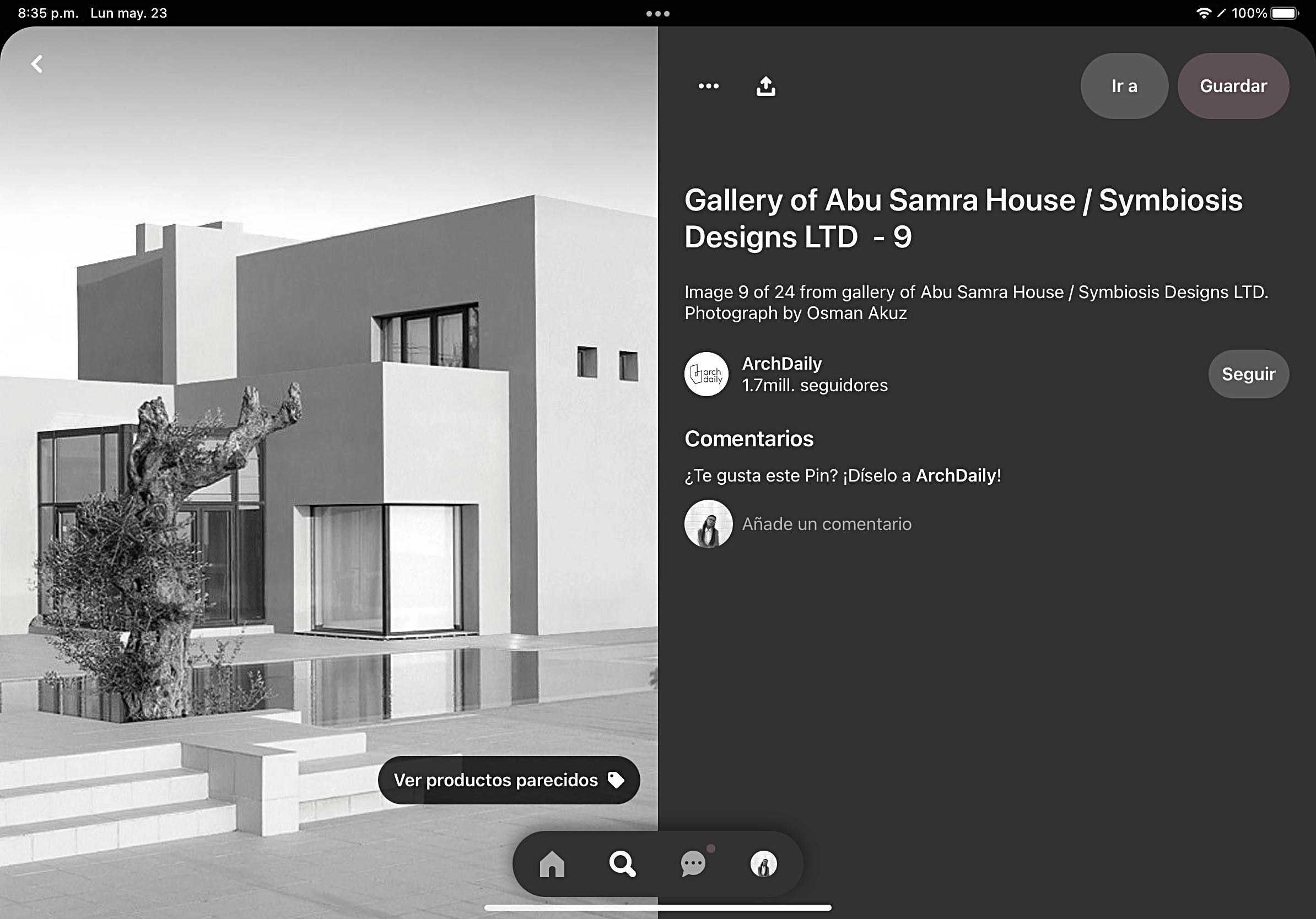Viewport: 1316px width, 919px height.
Task: Tap the 8:35 p.m. status bar clock
Action: [48, 13]
